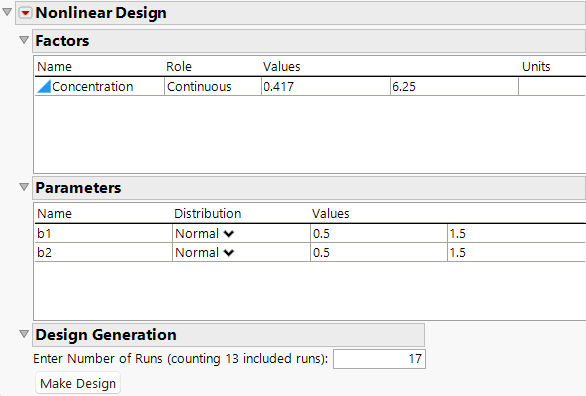The width and height of the screenshot is (586, 396).
Task: Click the Continuous role cell
Action: pos(213,87)
